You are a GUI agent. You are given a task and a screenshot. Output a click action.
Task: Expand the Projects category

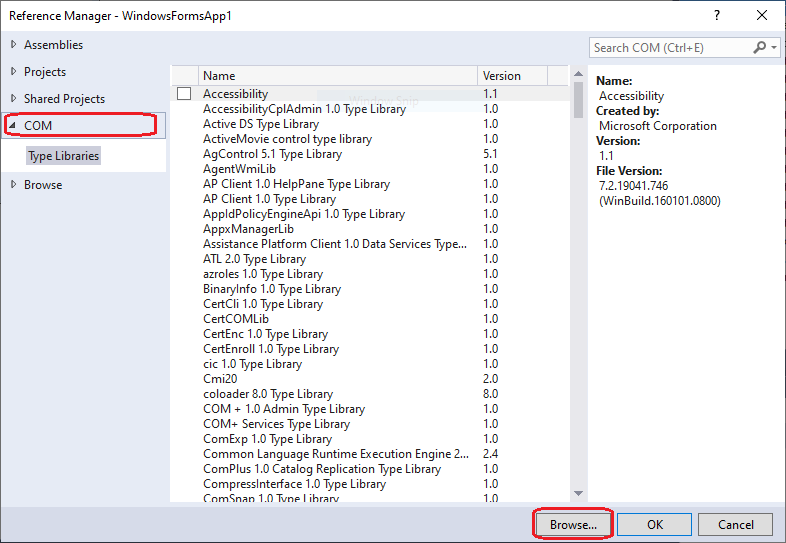(x=14, y=72)
